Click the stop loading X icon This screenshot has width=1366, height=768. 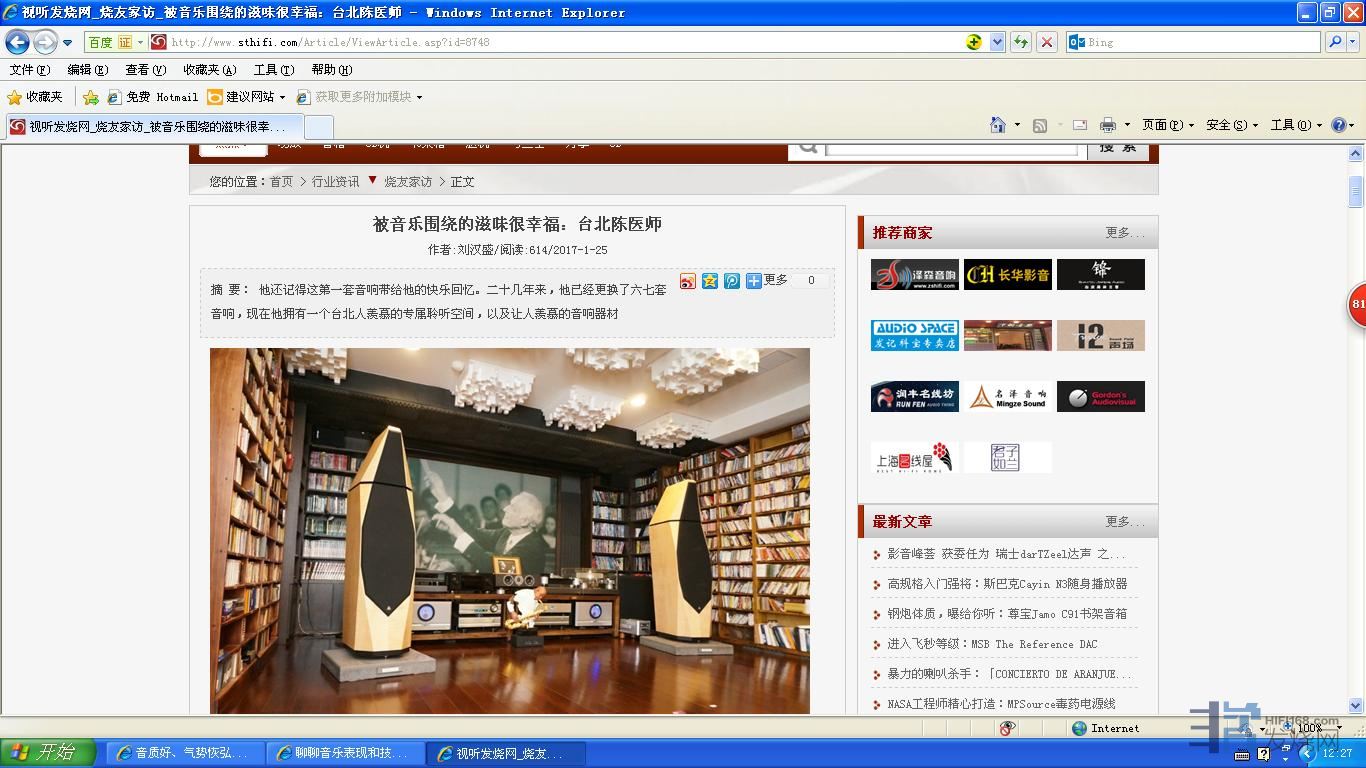click(1047, 42)
